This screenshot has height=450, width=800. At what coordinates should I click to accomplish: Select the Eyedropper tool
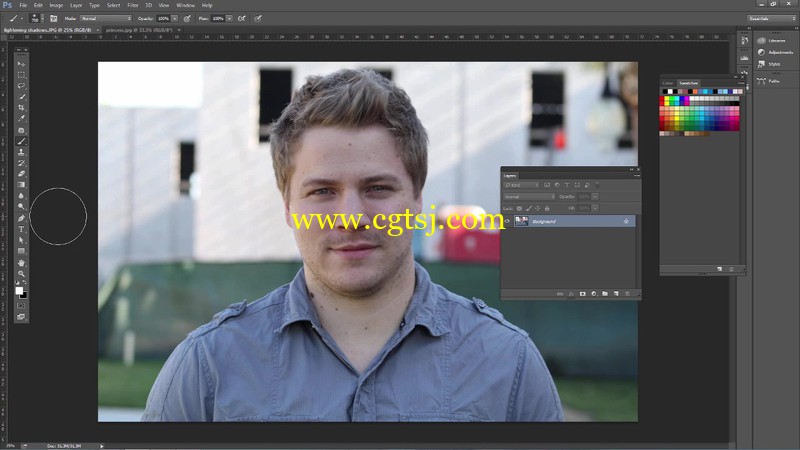point(21,119)
